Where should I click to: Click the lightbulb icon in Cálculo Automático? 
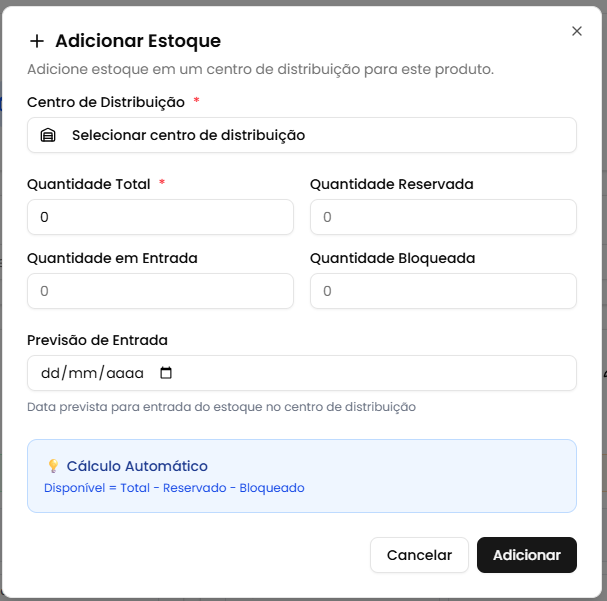pos(53,466)
